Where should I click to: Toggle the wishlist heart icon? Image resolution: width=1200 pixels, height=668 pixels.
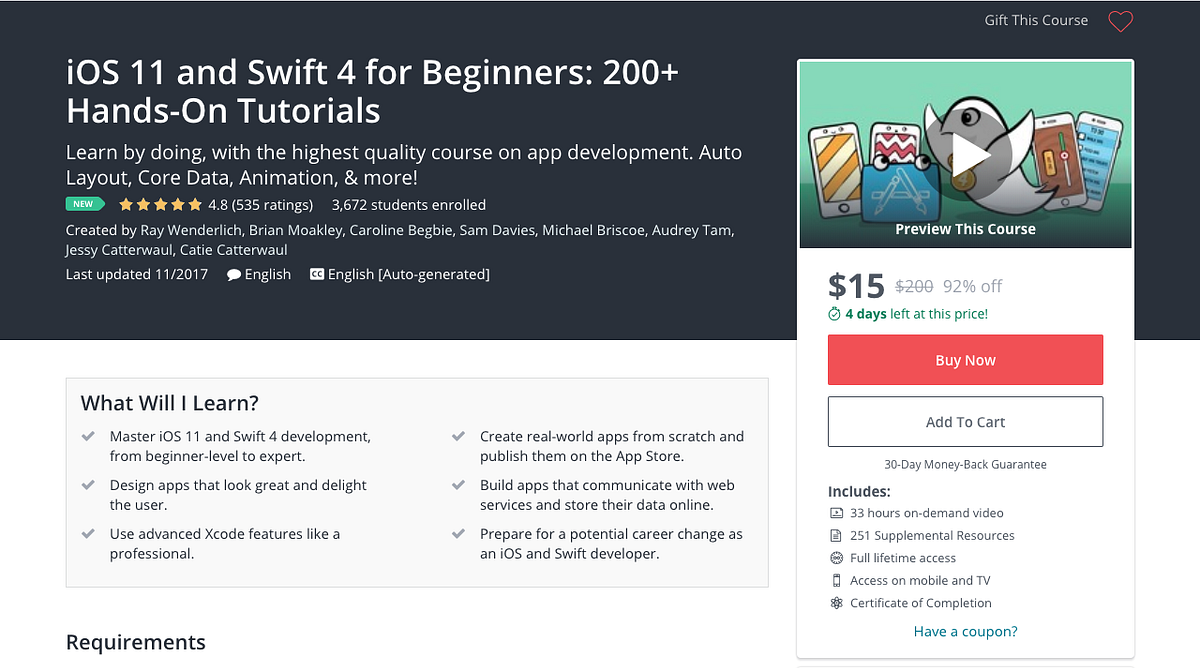tap(1120, 21)
